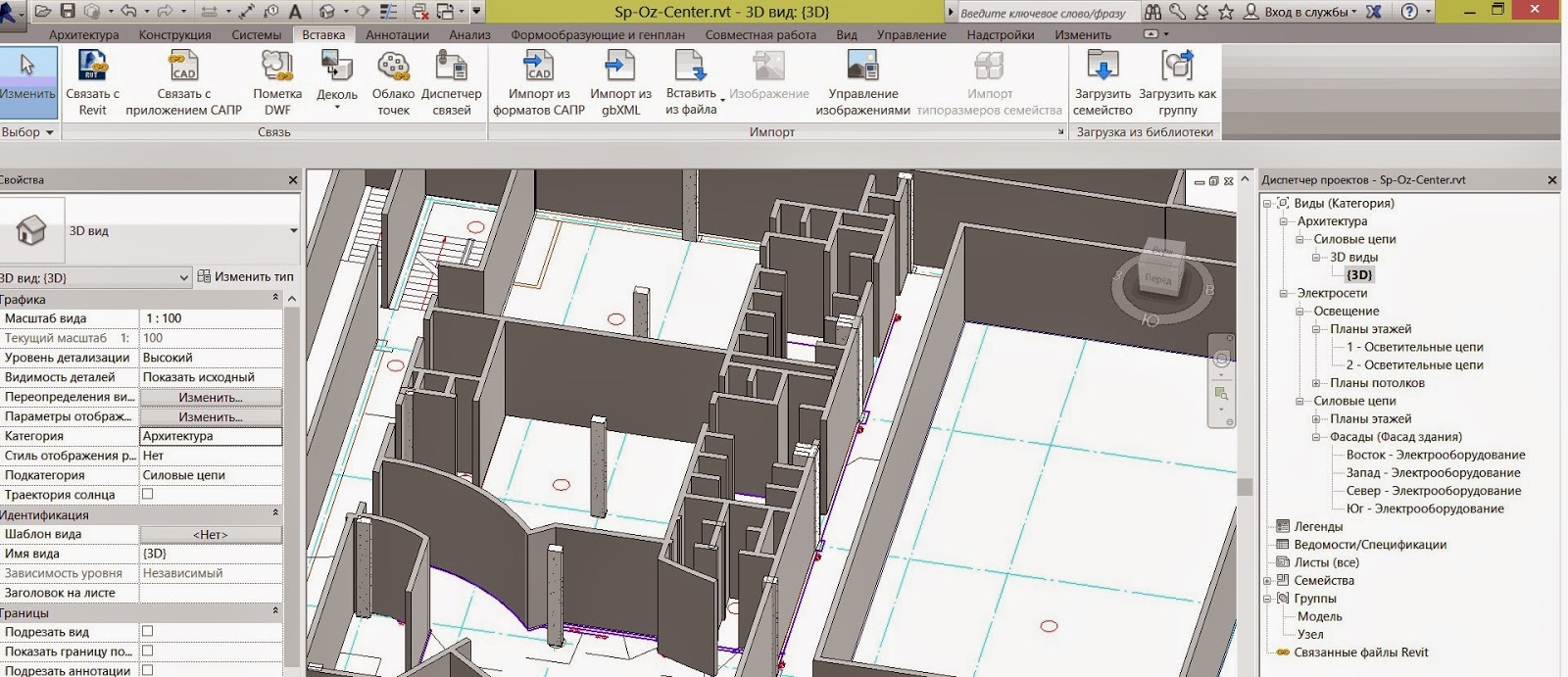Collapse Фасады (Фасад здания) node
The height and width of the screenshot is (677, 1568).
pos(1316,437)
